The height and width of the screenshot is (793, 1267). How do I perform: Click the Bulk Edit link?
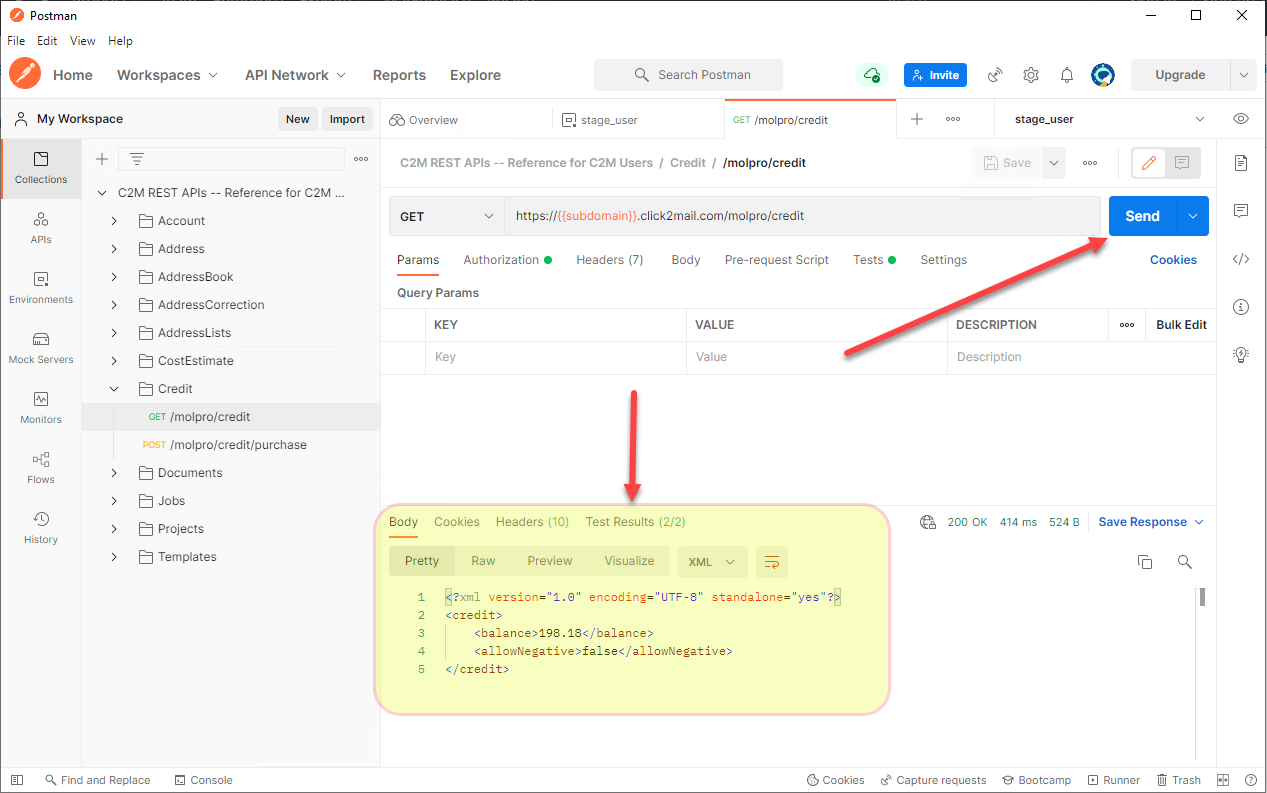tap(1181, 325)
